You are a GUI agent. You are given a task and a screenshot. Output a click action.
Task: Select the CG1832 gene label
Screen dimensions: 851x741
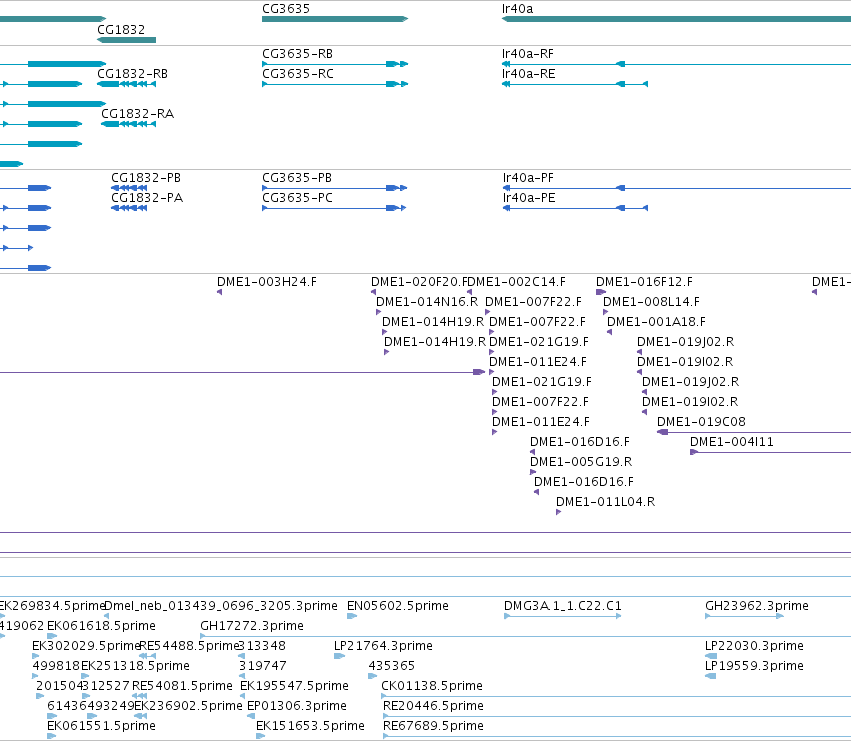(121, 29)
